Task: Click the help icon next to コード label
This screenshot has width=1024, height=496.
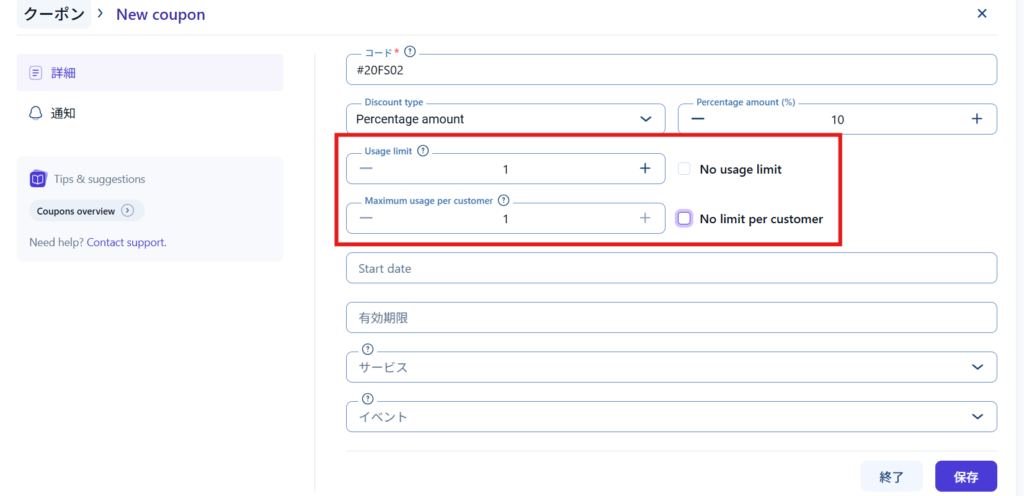Action: [410, 51]
